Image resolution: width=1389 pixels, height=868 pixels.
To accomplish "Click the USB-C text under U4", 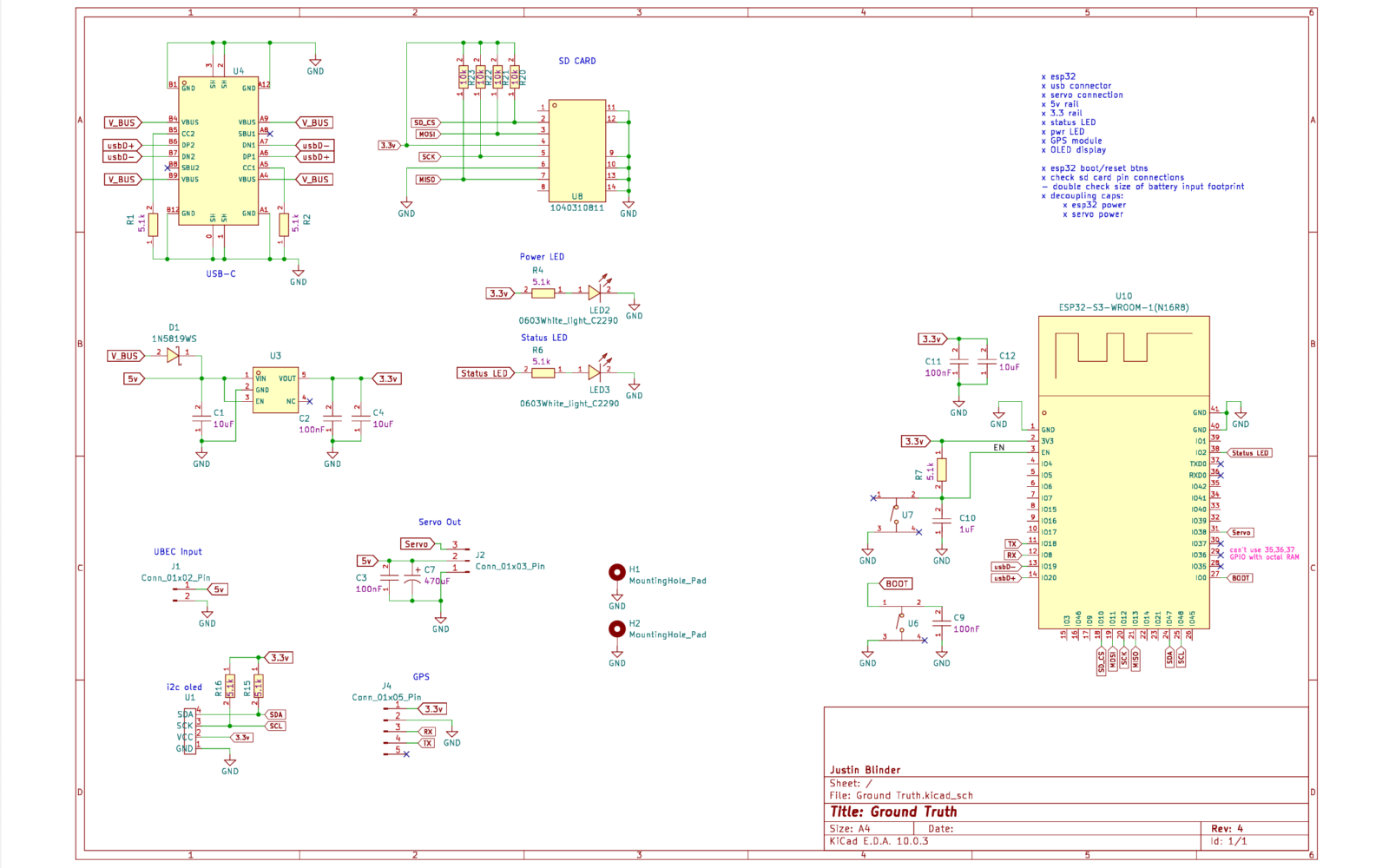I will click(221, 274).
